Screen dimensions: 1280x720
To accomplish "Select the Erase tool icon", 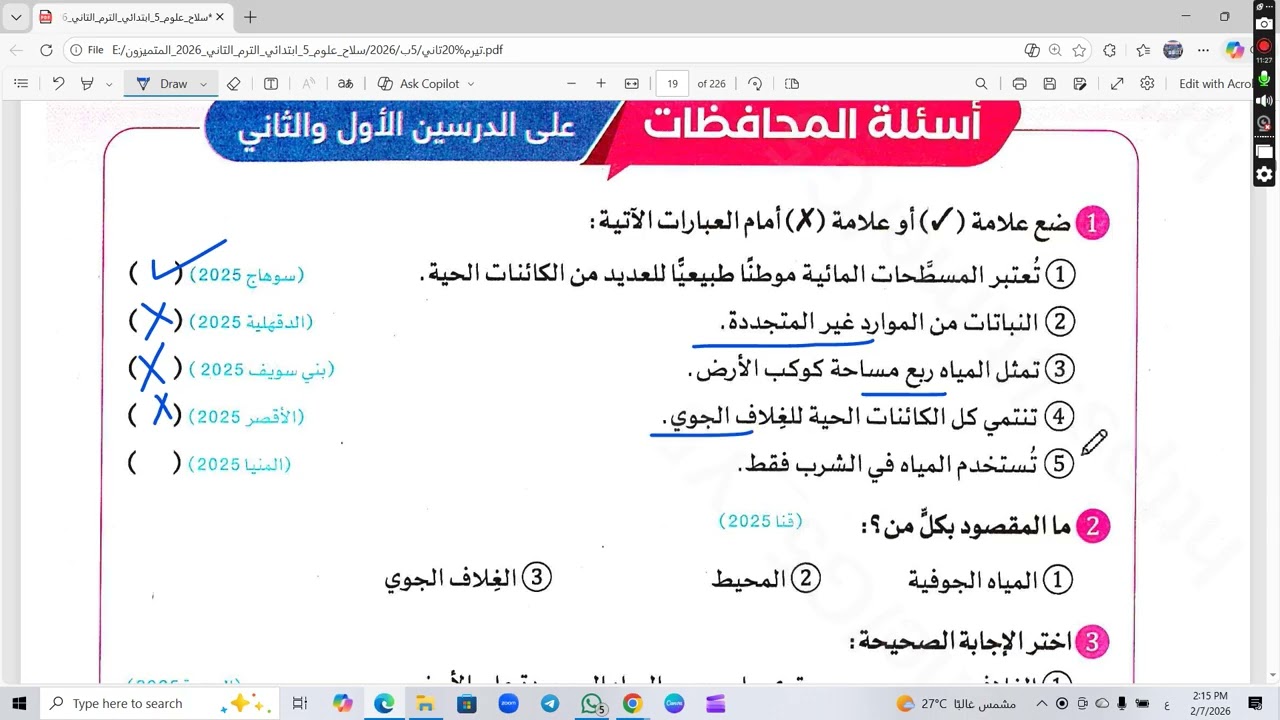I will (x=233, y=84).
